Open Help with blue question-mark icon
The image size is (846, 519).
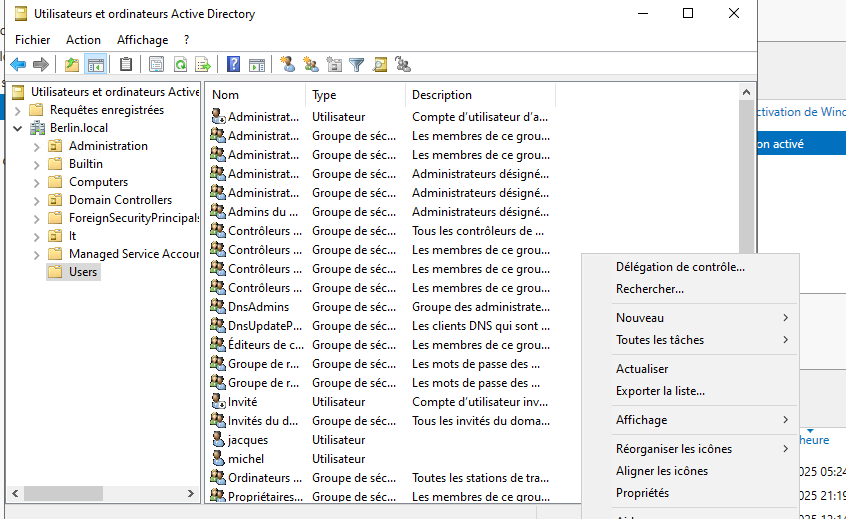click(x=233, y=65)
